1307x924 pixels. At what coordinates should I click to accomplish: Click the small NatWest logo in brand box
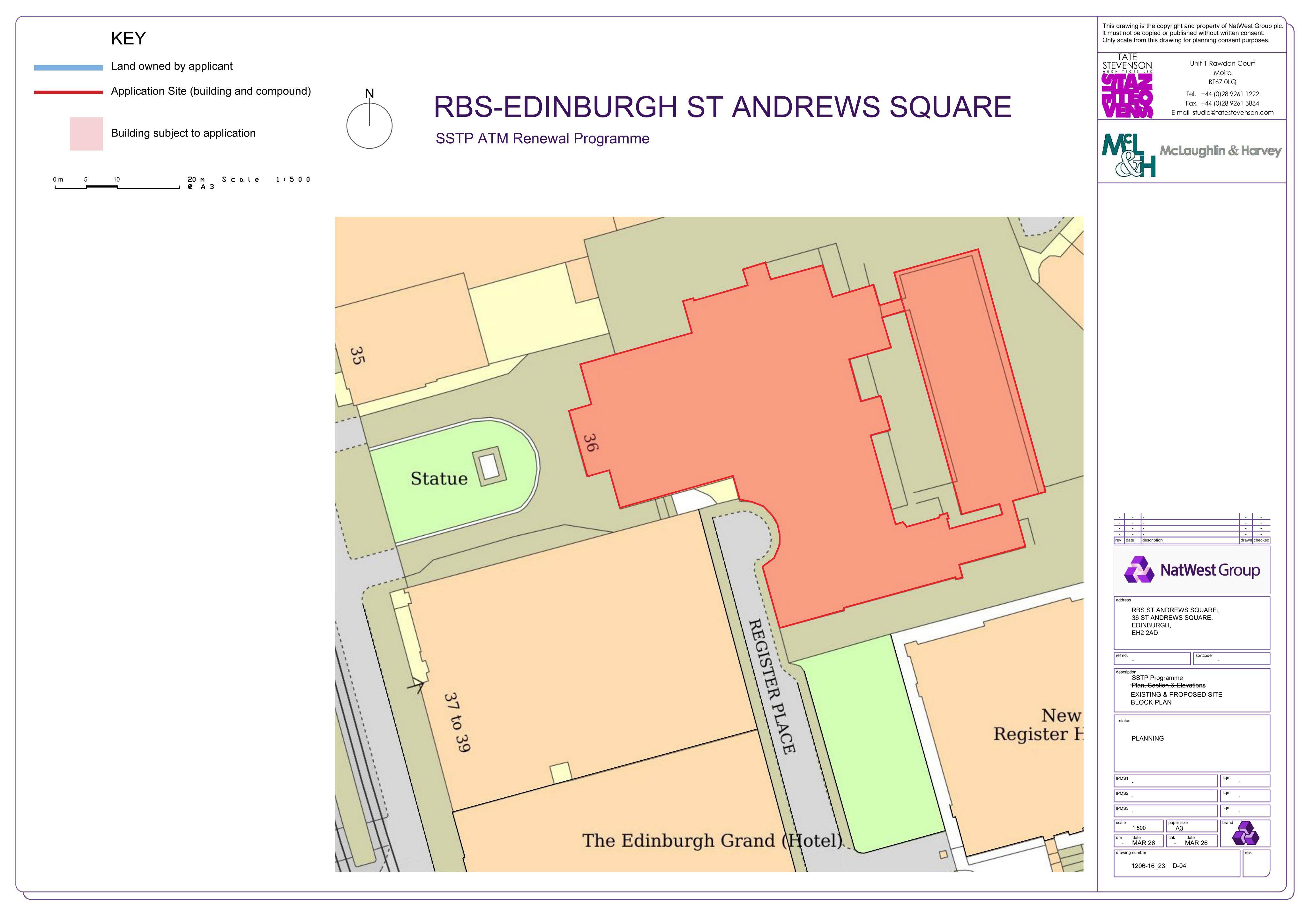tap(1245, 833)
